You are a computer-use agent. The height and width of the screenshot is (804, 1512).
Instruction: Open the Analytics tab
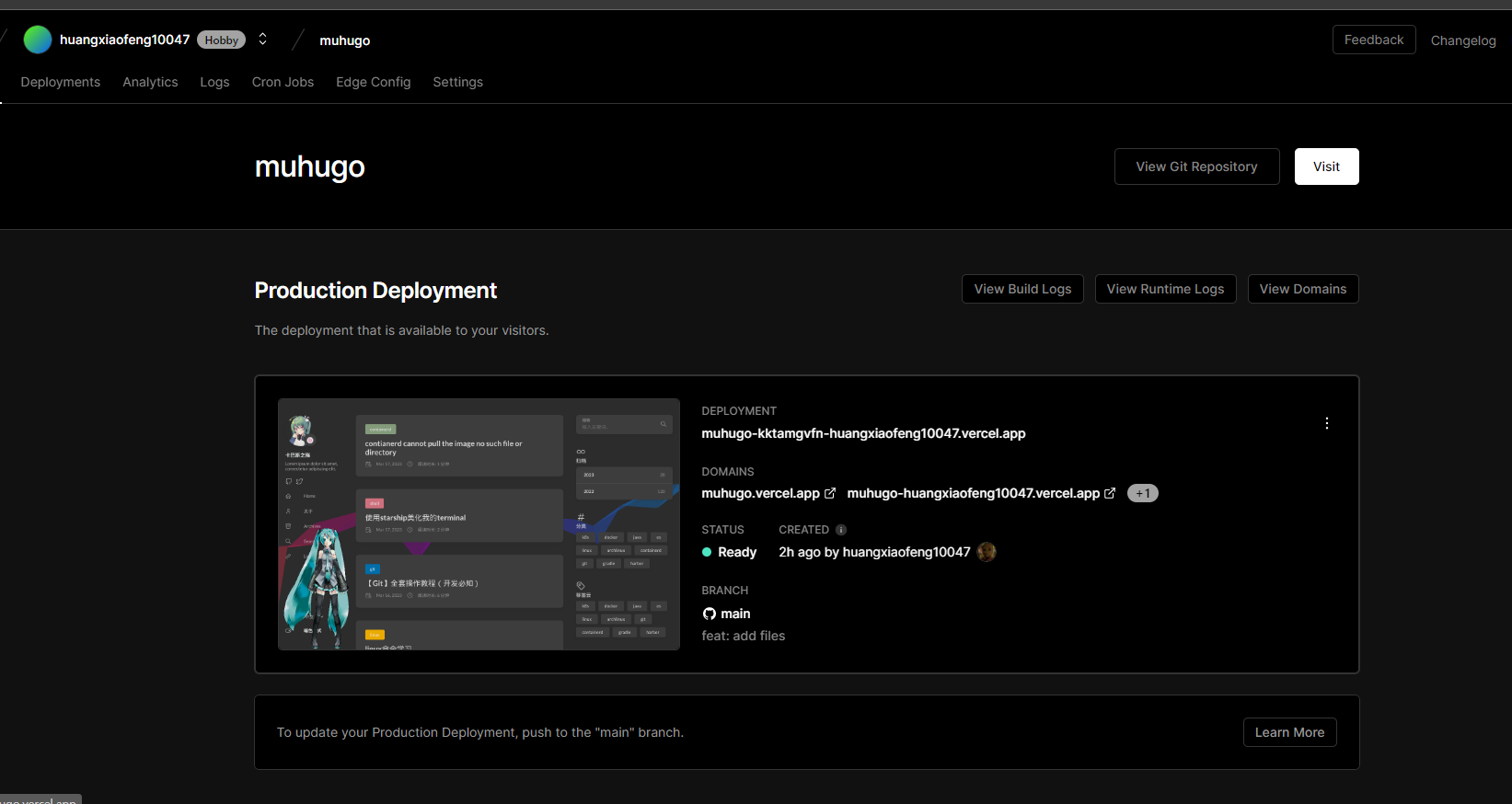[150, 82]
